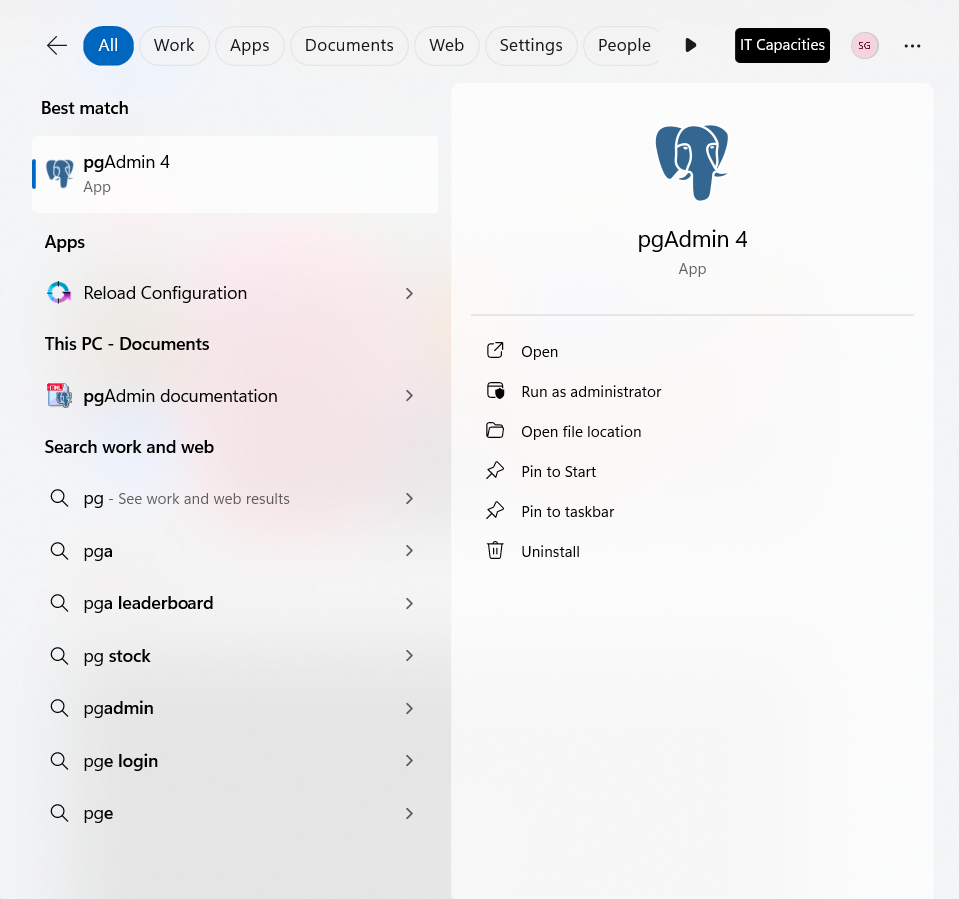Image resolution: width=959 pixels, height=899 pixels.
Task: Expand the 'pga leaderboard' chevron
Action: 409,604
